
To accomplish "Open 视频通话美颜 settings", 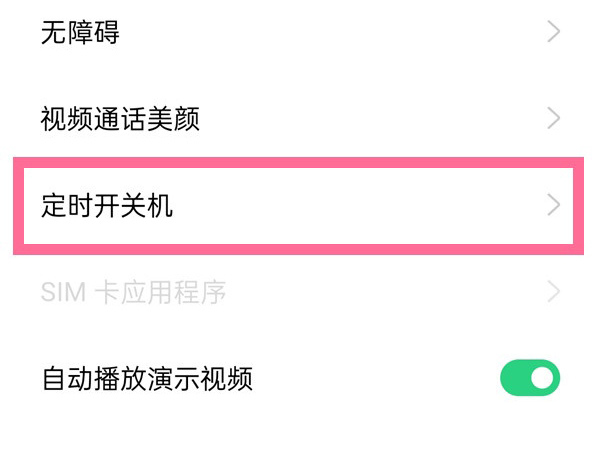I will (x=120, y=119).
